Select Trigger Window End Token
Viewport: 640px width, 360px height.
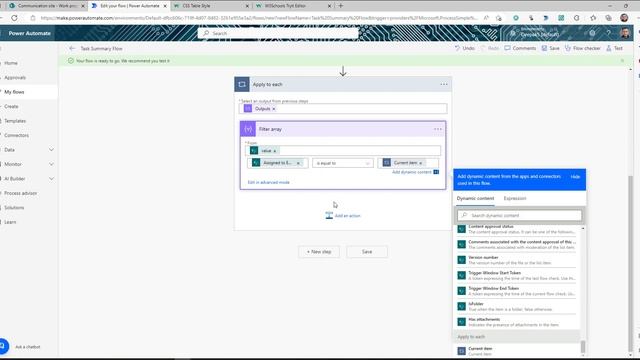tap(517, 291)
